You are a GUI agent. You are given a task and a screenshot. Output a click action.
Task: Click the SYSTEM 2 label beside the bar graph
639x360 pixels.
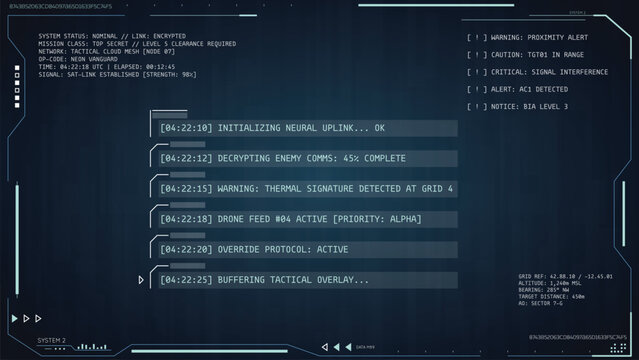51,340
